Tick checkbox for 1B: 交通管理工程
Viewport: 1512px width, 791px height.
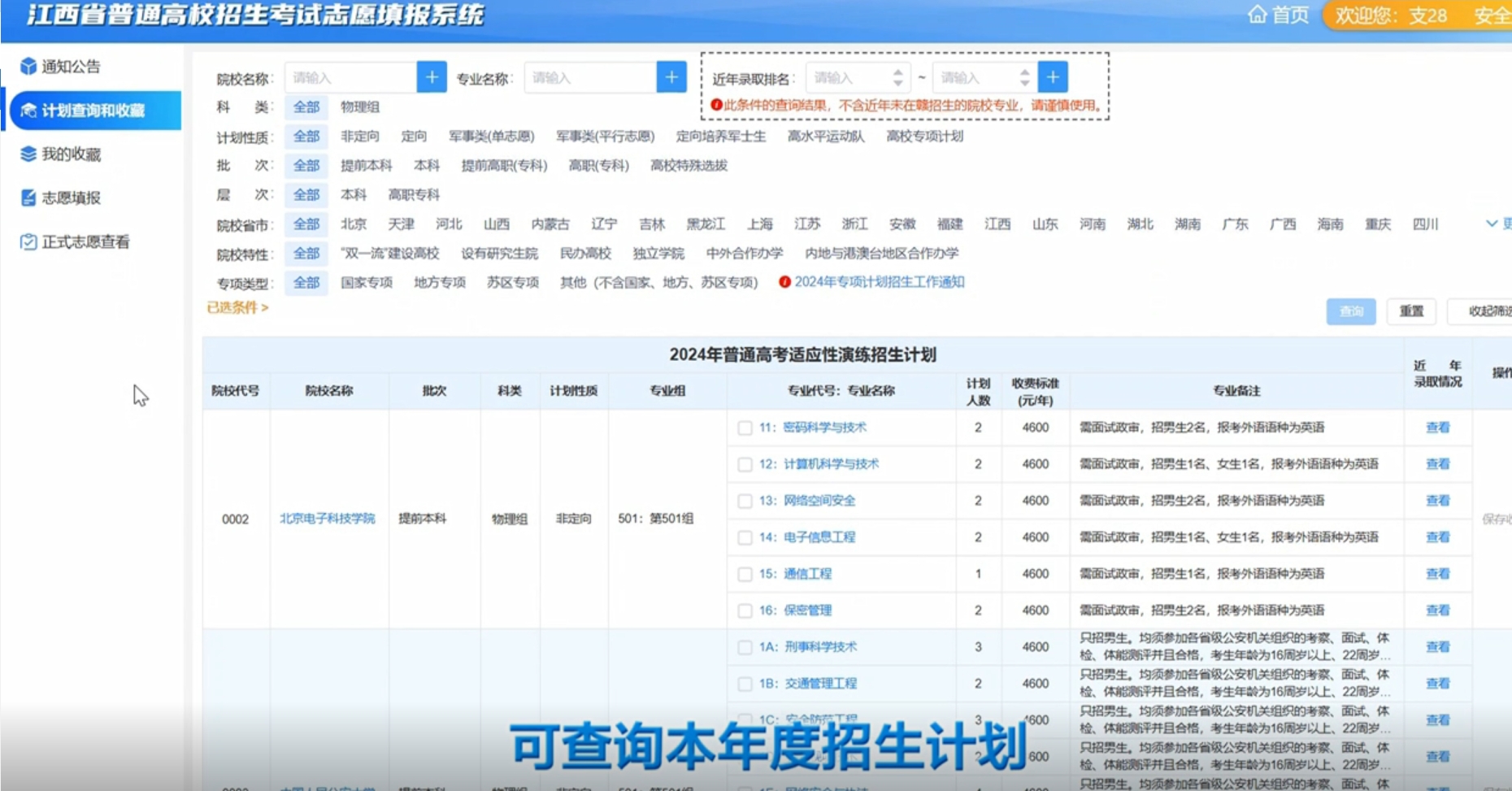tap(745, 684)
